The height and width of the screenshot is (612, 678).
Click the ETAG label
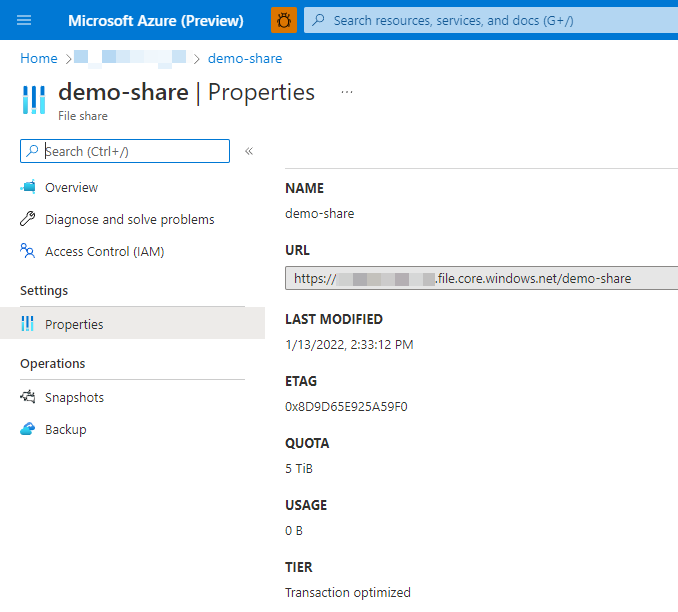coord(301,381)
